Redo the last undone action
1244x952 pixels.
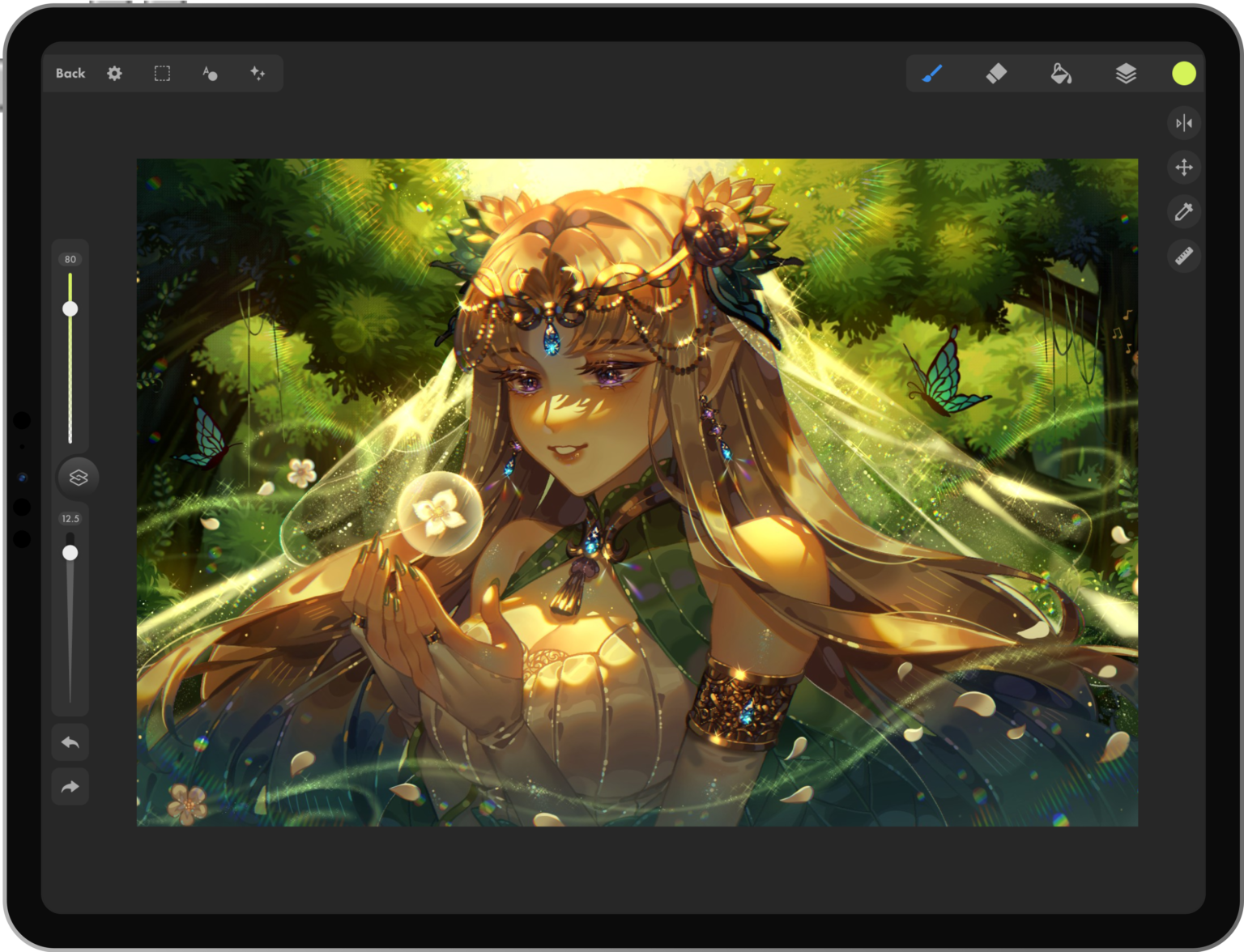(70, 786)
